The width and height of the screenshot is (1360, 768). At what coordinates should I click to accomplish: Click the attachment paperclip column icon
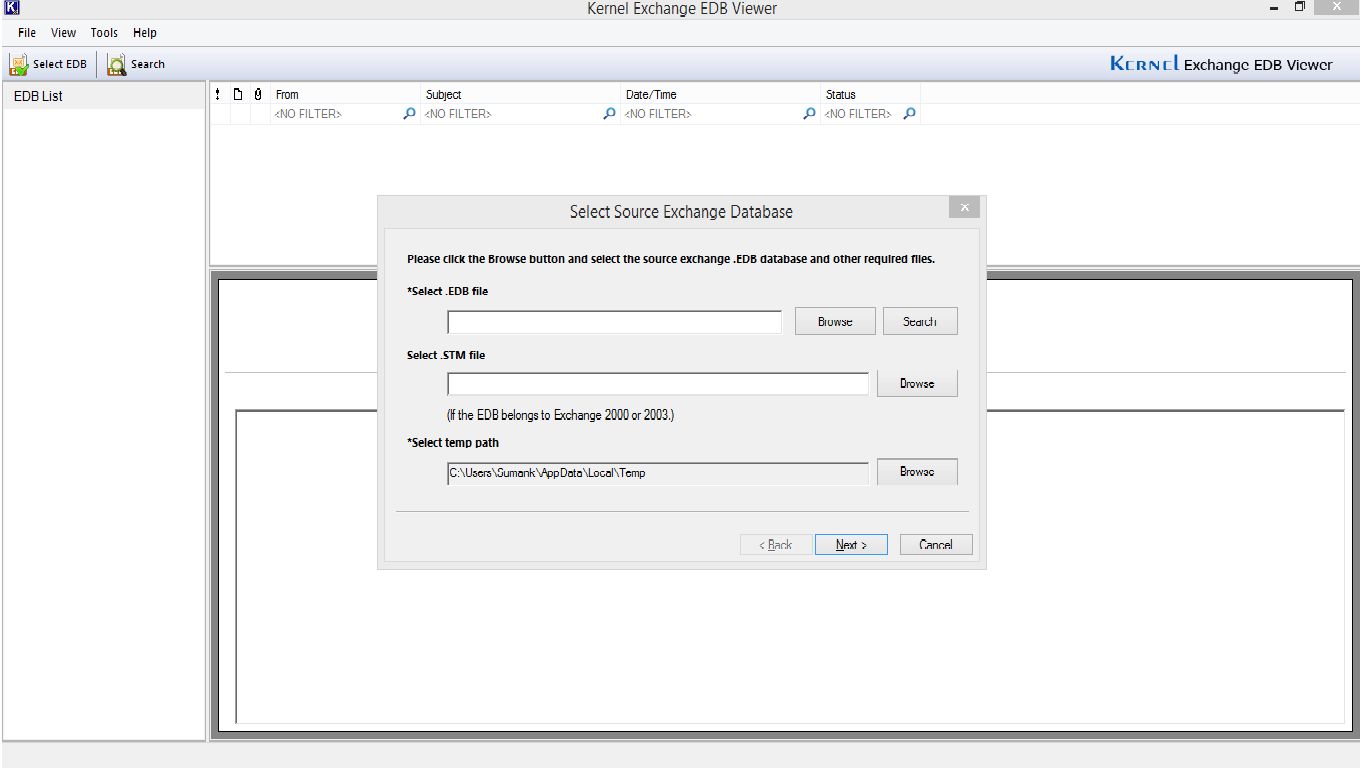[x=258, y=94]
